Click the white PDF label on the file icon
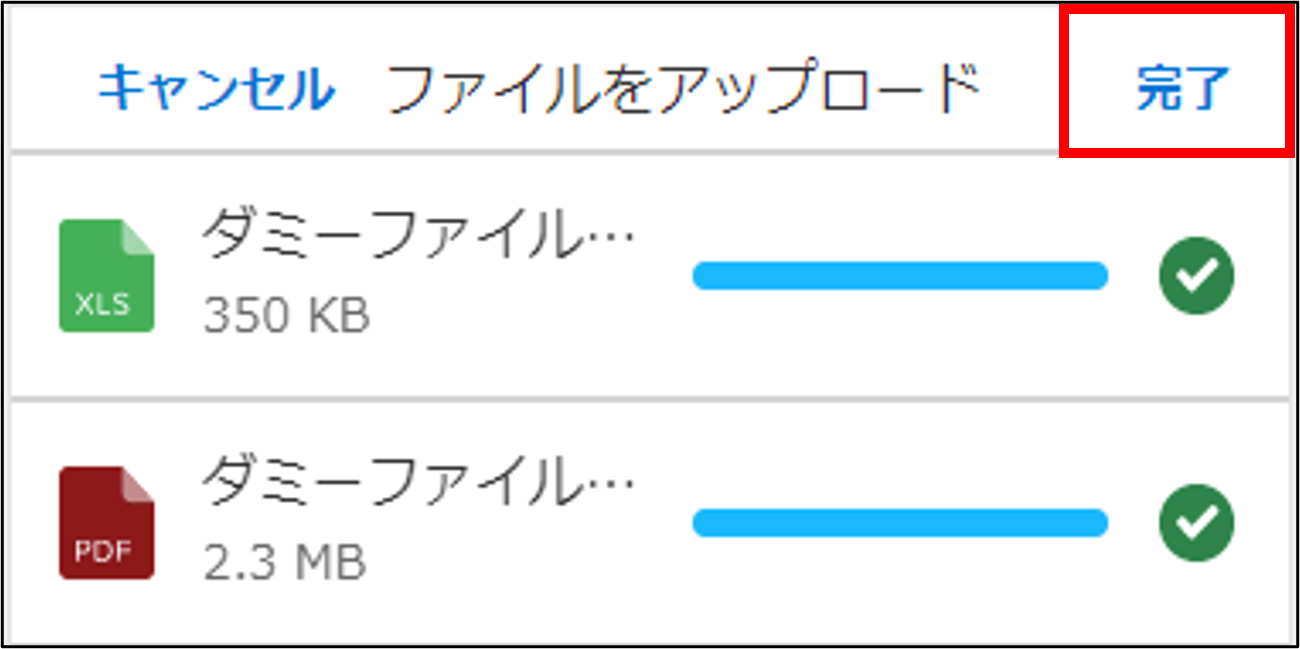Image resolution: width=1300 pixels, height=649 pixels. point(103,551)
